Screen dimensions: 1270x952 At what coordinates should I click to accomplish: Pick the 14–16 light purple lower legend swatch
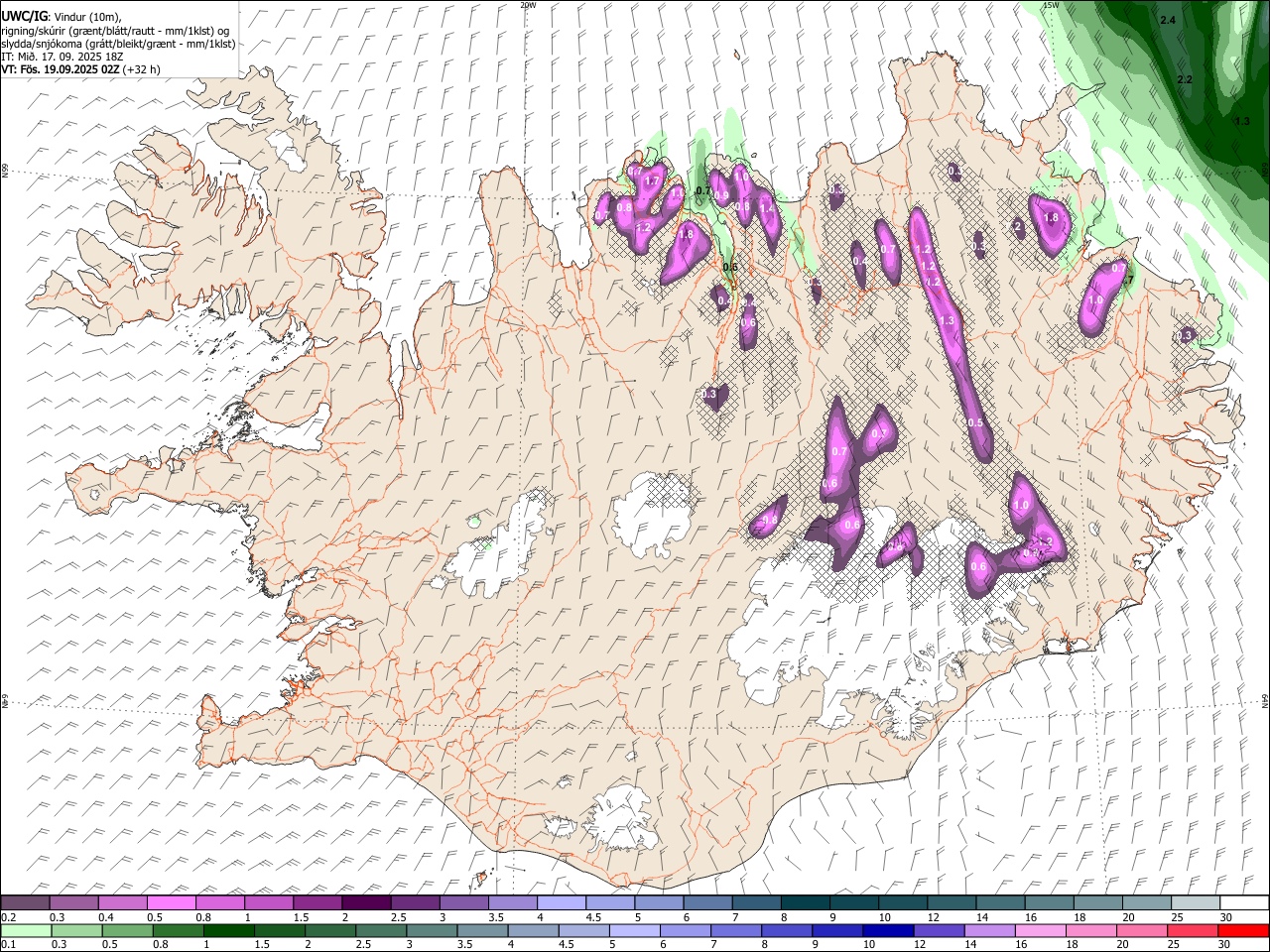(x=988, y=930)
